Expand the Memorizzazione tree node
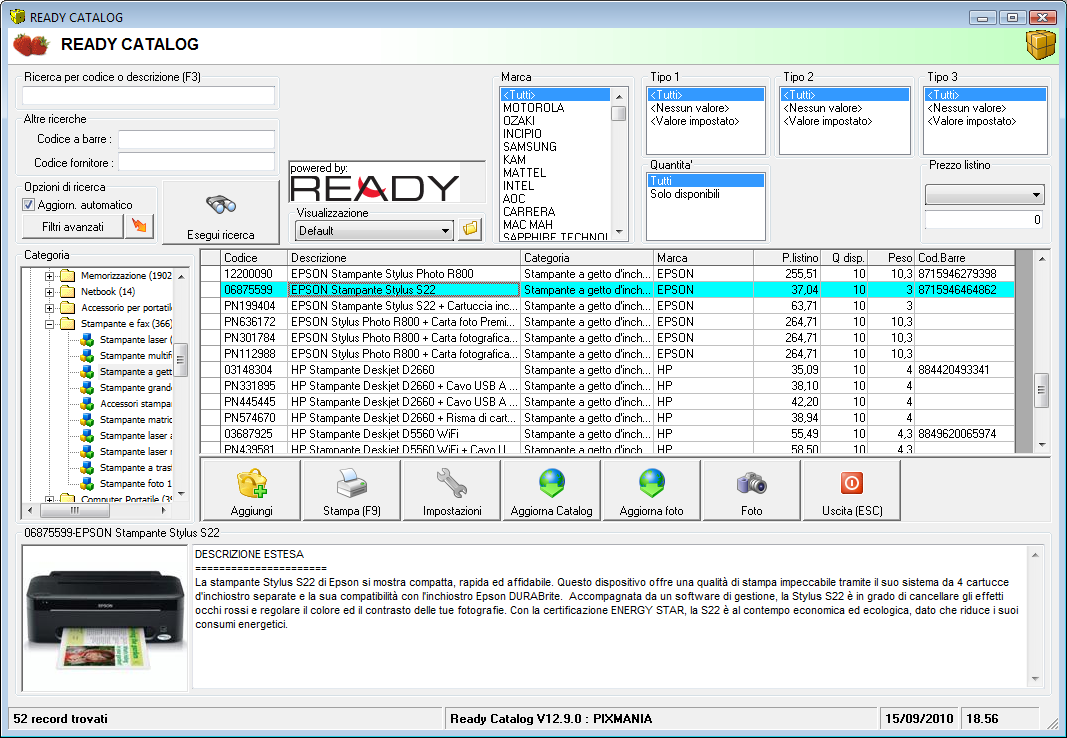 coord(50,276)
